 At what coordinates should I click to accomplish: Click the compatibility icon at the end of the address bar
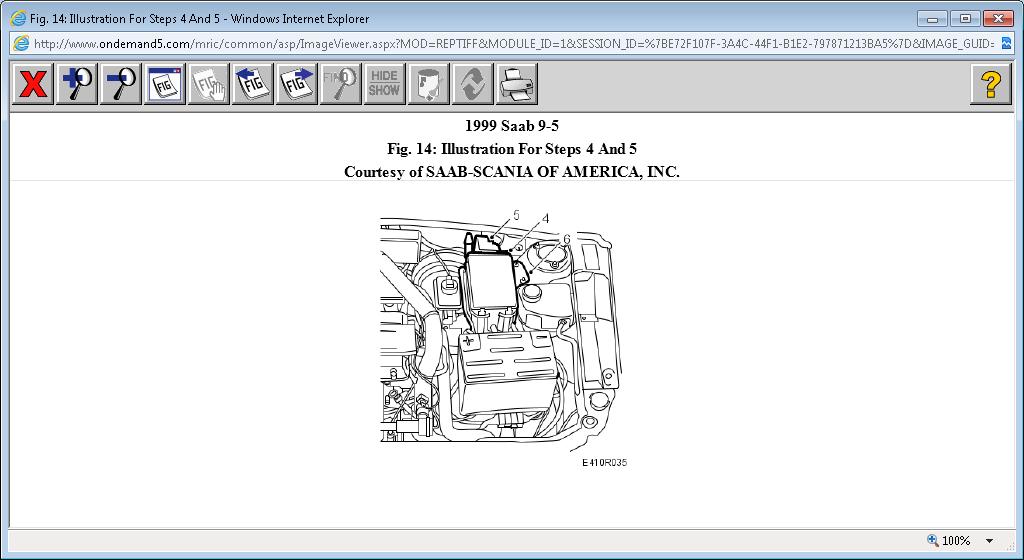pyautogui.click(x=1006, y=44)
